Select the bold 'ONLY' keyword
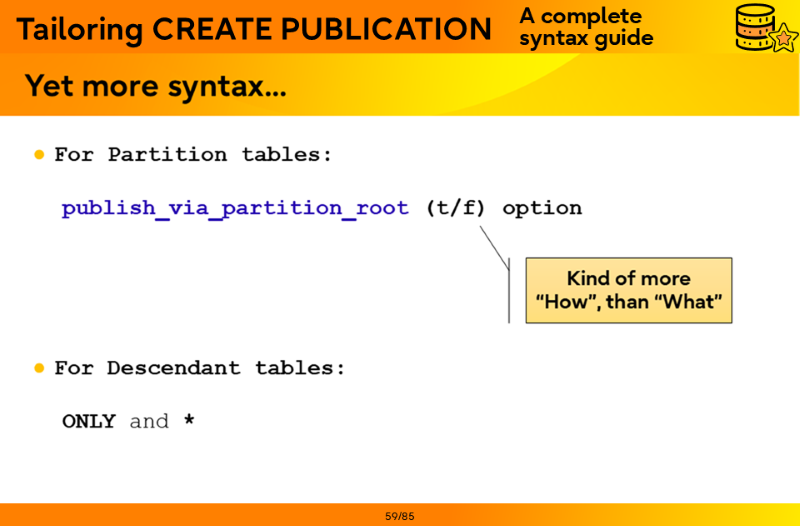This screenshot has width=800, height=526. 89,421
